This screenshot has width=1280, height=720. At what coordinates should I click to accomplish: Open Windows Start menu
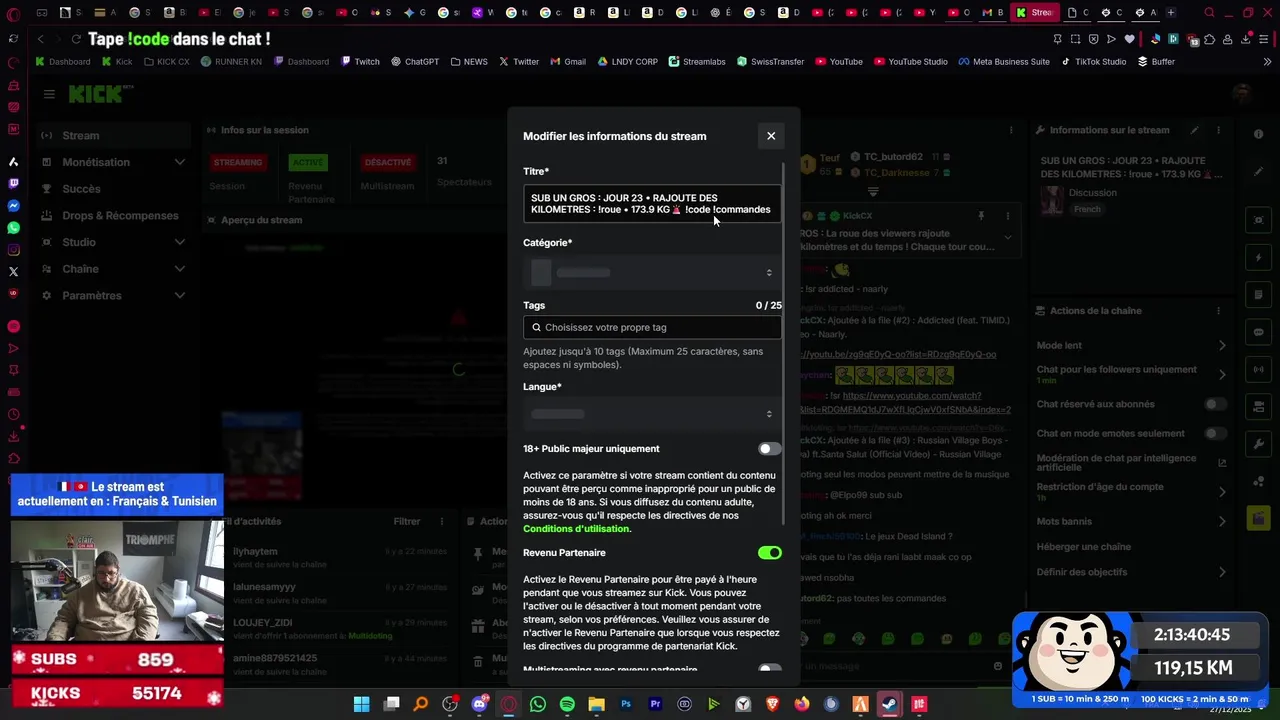click(361, 704)
